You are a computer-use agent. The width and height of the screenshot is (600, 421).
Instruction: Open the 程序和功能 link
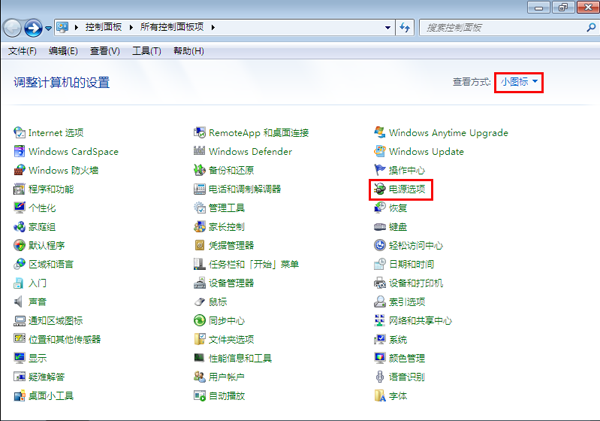click(x=50, y=189)
